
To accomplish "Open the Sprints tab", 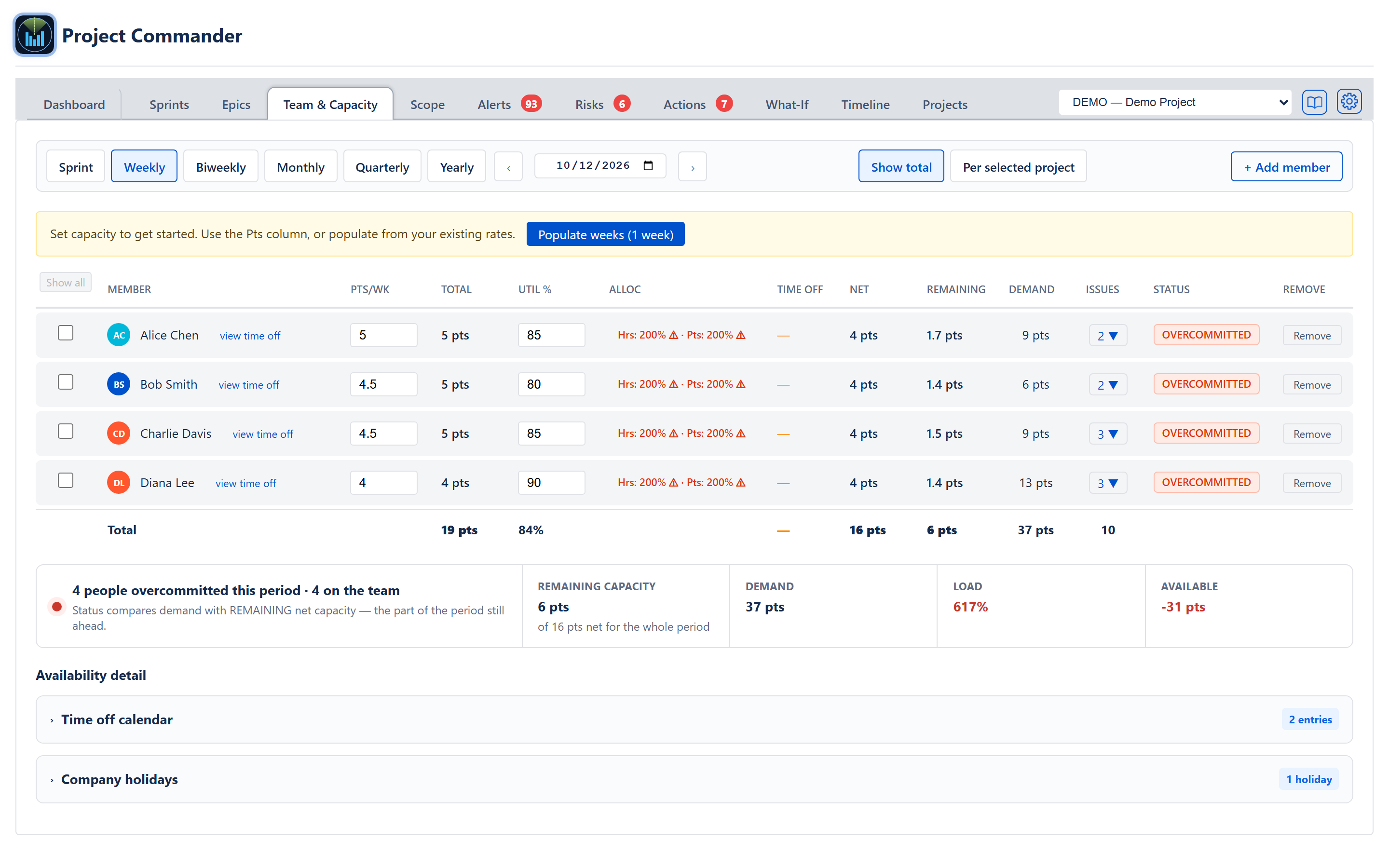I will (x=169, y=105).
